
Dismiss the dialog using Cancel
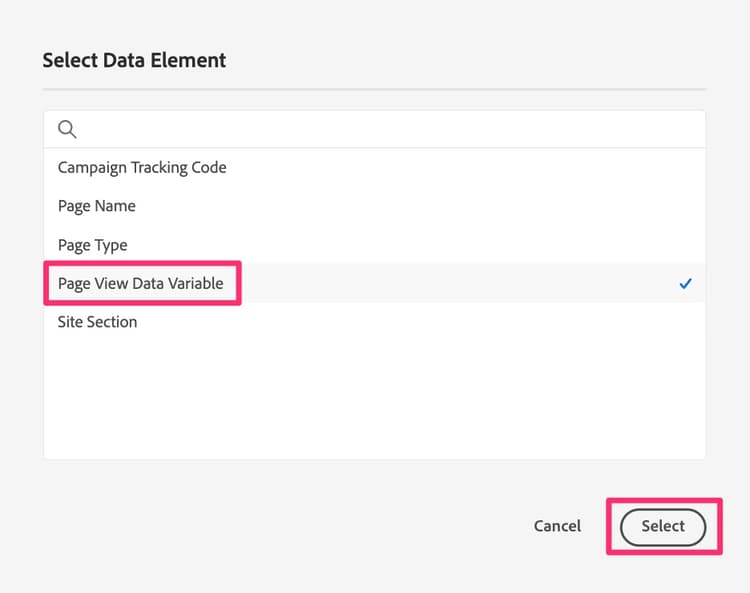click(x=557, y=526)
